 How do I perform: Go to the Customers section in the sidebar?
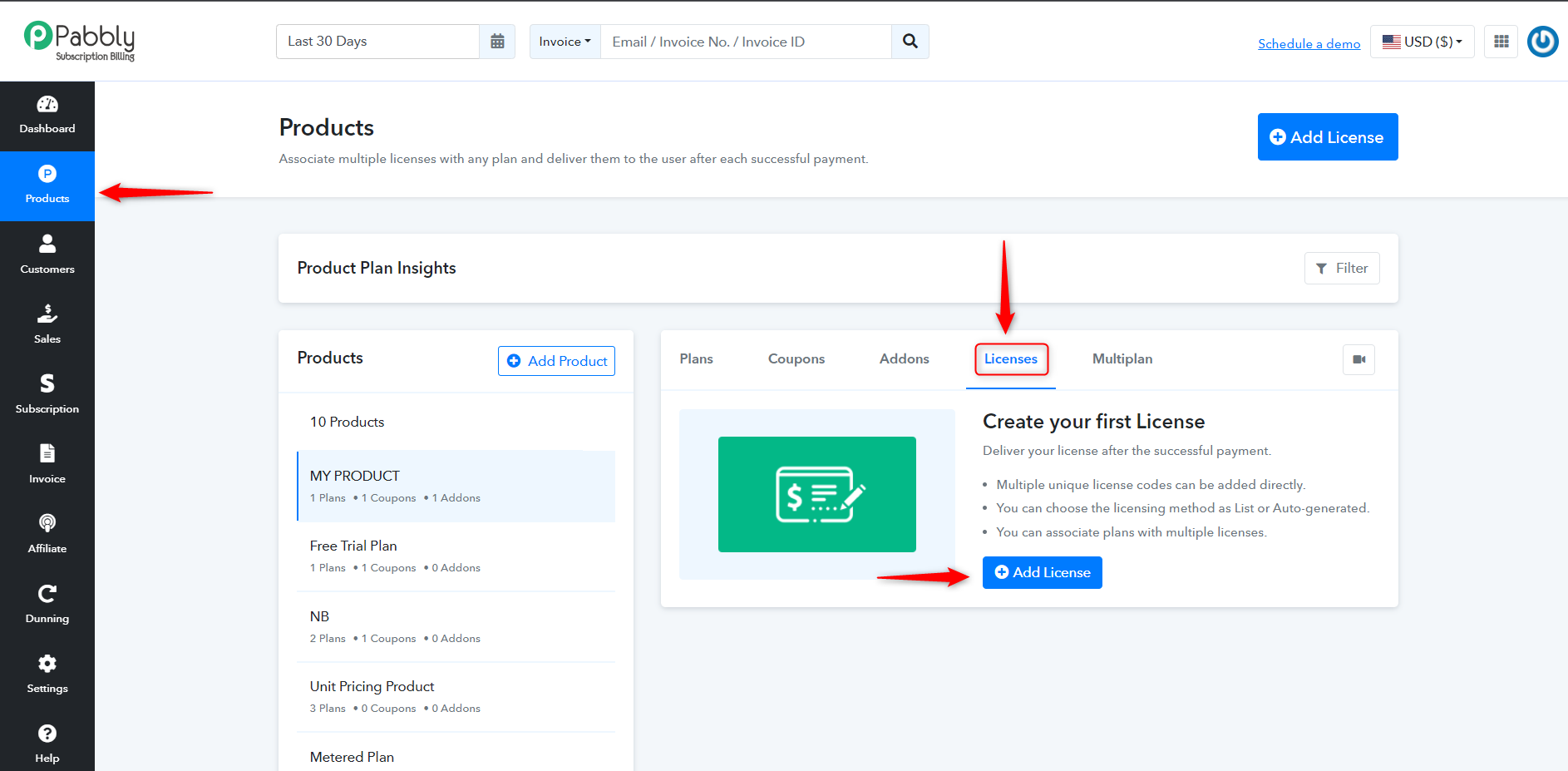[47, 255]
